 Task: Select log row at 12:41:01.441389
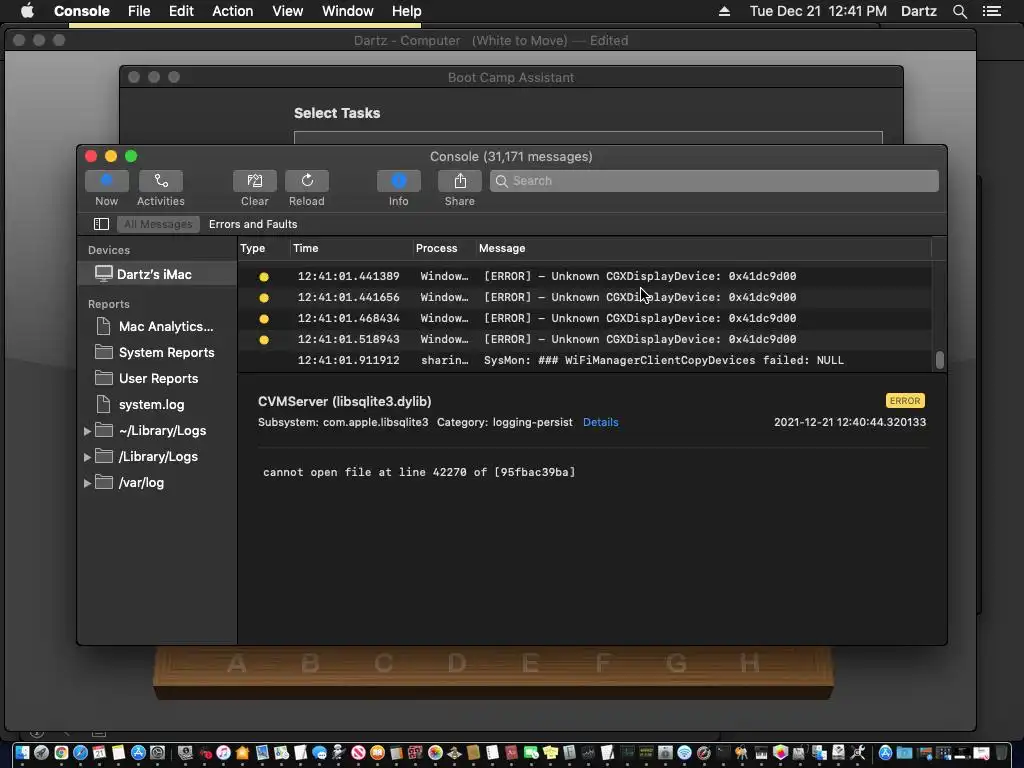point(584,276)
